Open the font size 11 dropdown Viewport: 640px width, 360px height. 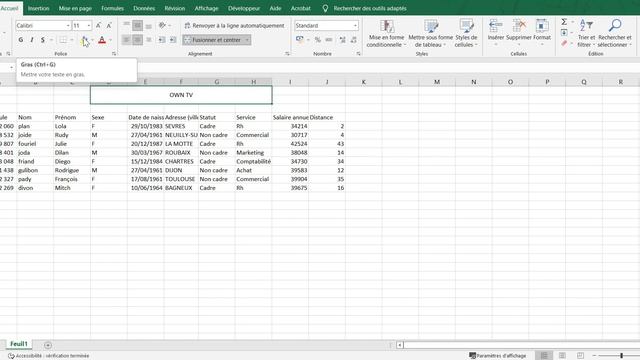[89, 25]
